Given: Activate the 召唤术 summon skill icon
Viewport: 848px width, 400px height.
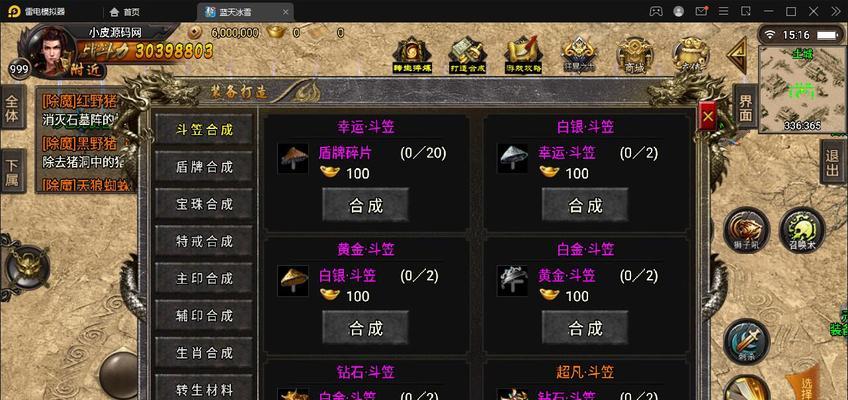Looking at the screenshot, I should [x=801, y=230].
